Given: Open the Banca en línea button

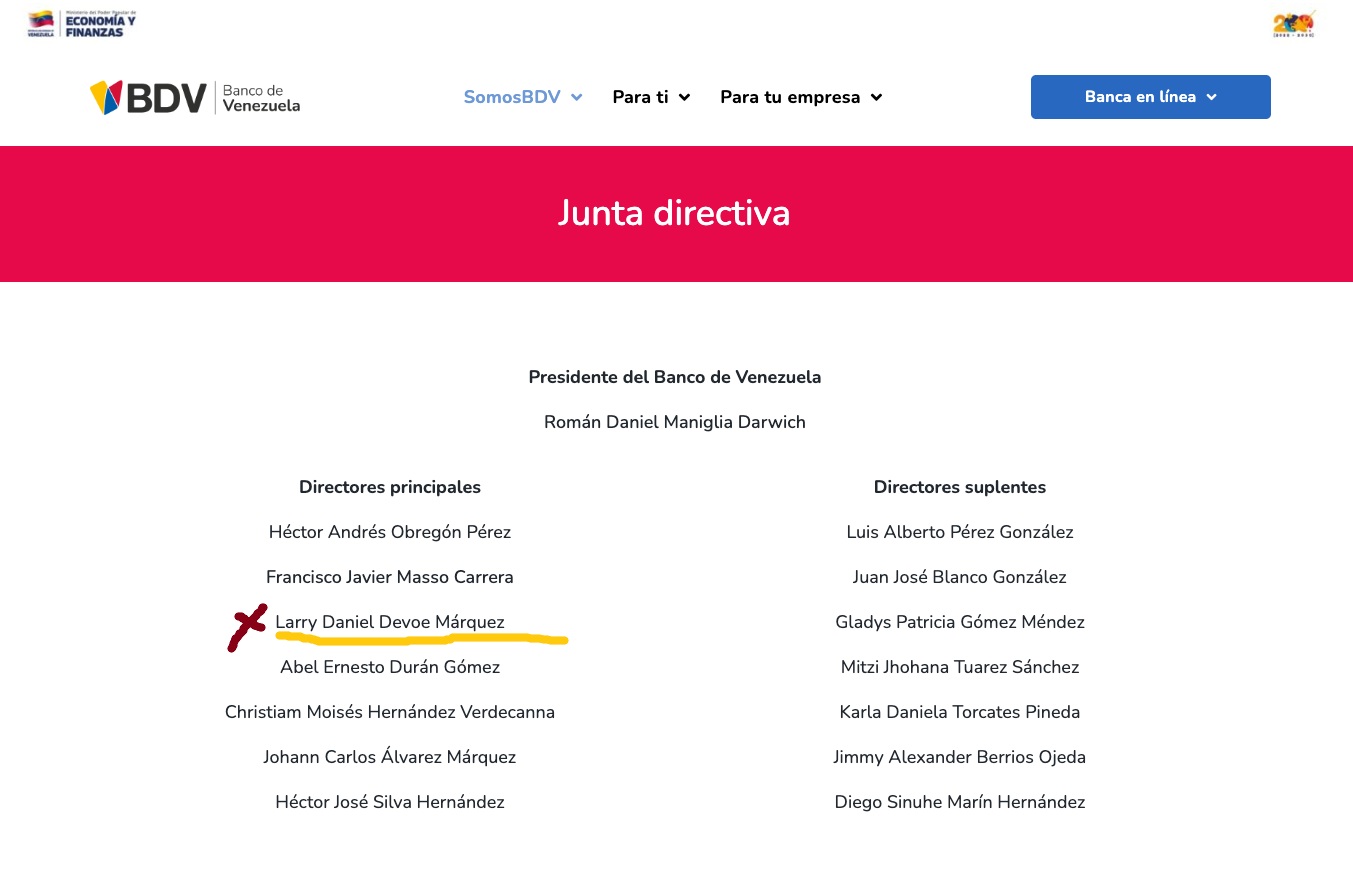Looking at the screenshot, I should click(x=1150, y=97).
